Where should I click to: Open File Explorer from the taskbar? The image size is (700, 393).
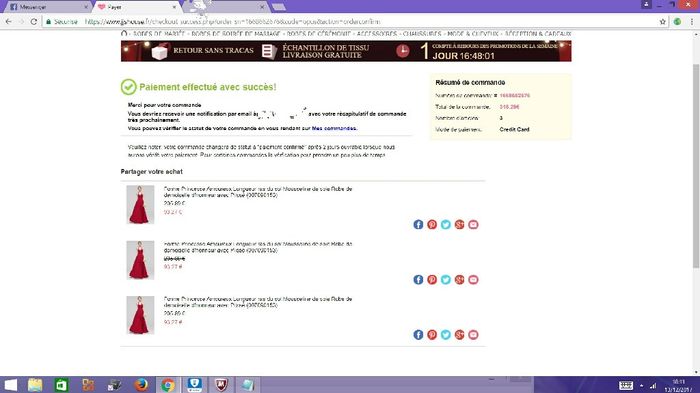pos(35,385)
